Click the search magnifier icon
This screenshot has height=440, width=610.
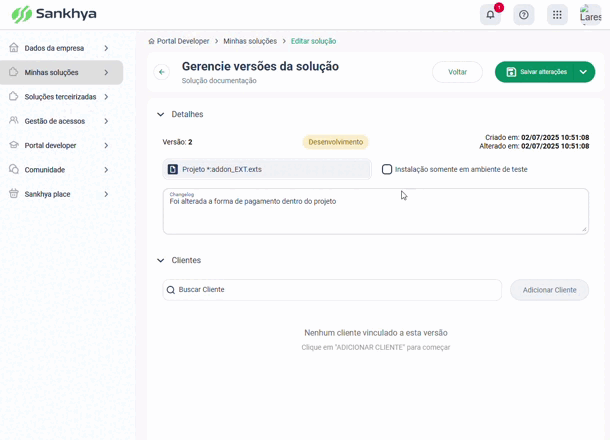[171, 290]
